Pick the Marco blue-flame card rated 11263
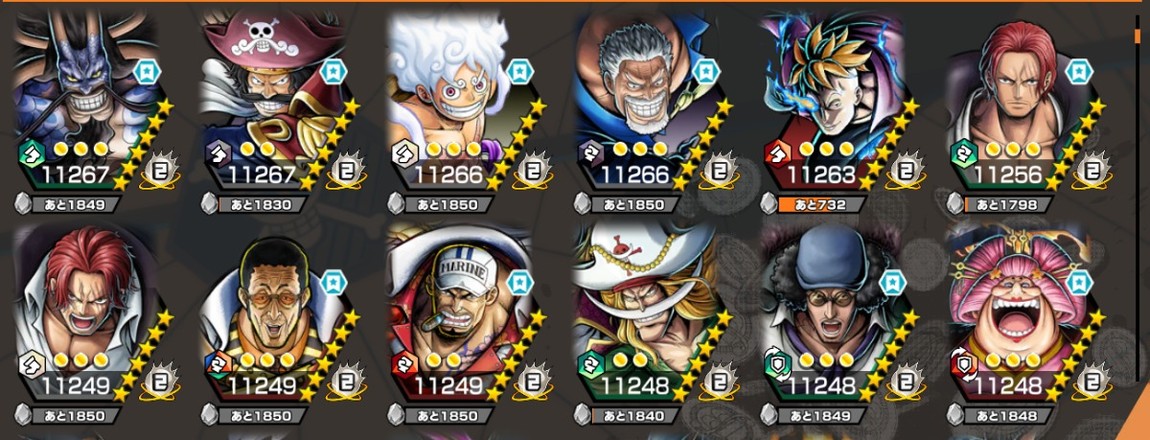This screenshot has width=1150, height=440. click(x=840, y=101)
